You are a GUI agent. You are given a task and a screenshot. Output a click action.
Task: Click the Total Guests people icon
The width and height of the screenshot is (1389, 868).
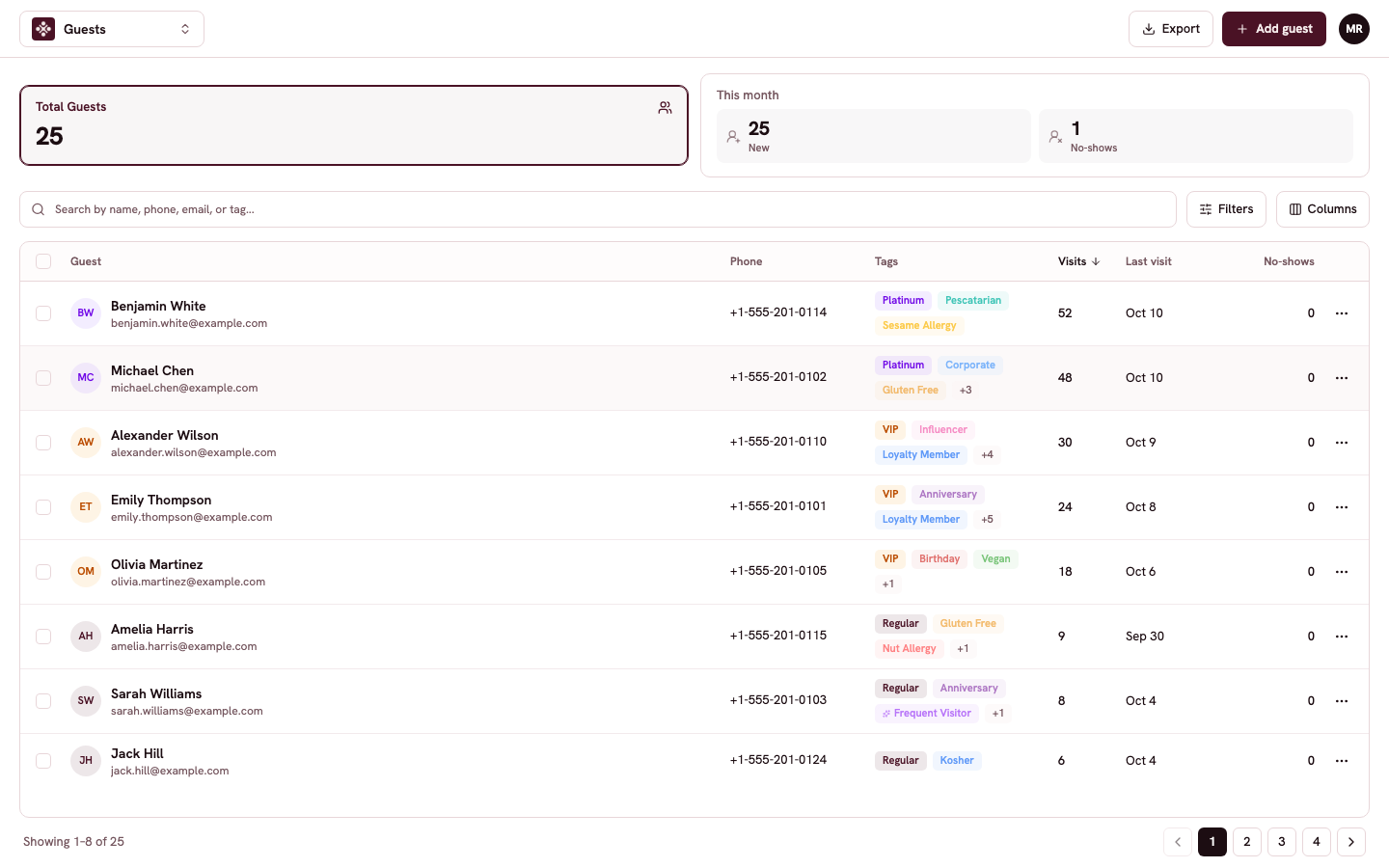pyautogui.click(x=665, y=108)
